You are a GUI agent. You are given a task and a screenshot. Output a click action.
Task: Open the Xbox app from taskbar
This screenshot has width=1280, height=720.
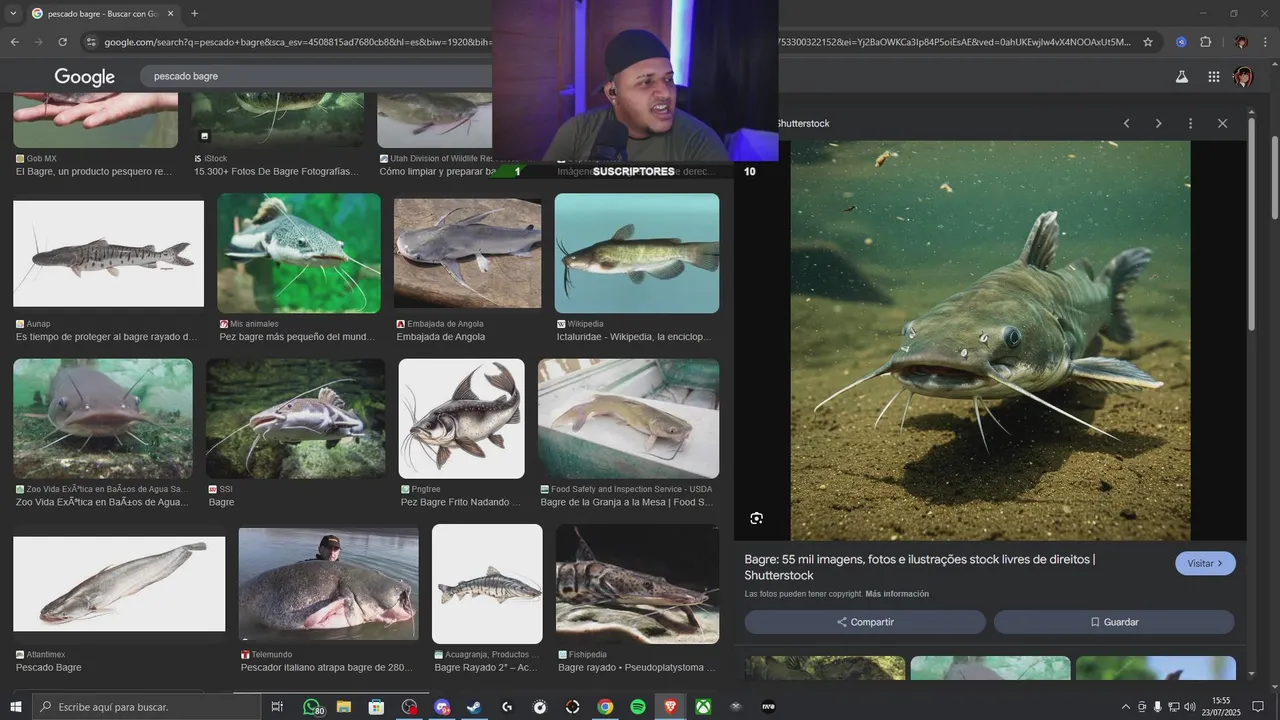[703, 707]
